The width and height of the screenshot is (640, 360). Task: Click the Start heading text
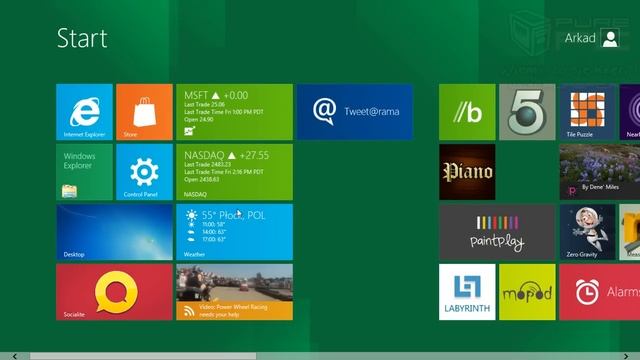82,38
